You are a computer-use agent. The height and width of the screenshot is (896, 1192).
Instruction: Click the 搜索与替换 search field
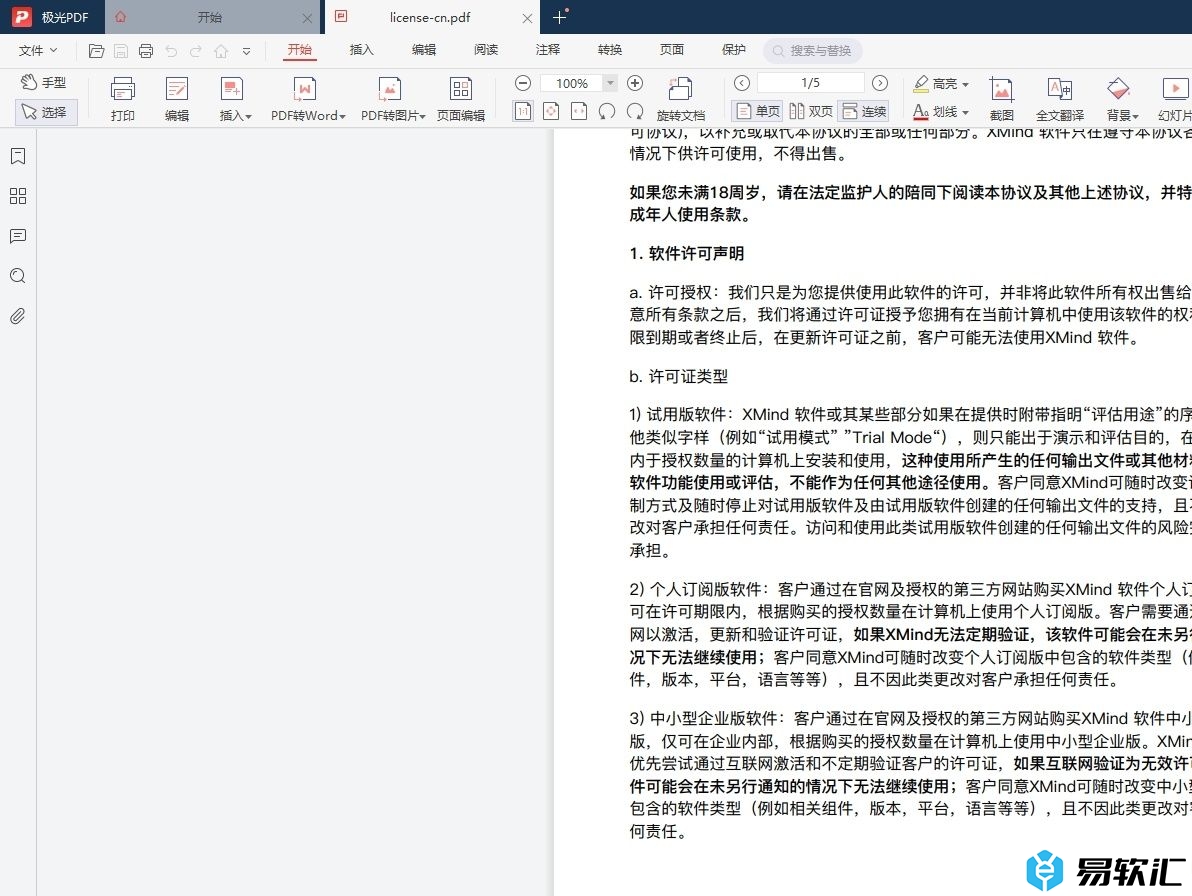click(813, 50)
